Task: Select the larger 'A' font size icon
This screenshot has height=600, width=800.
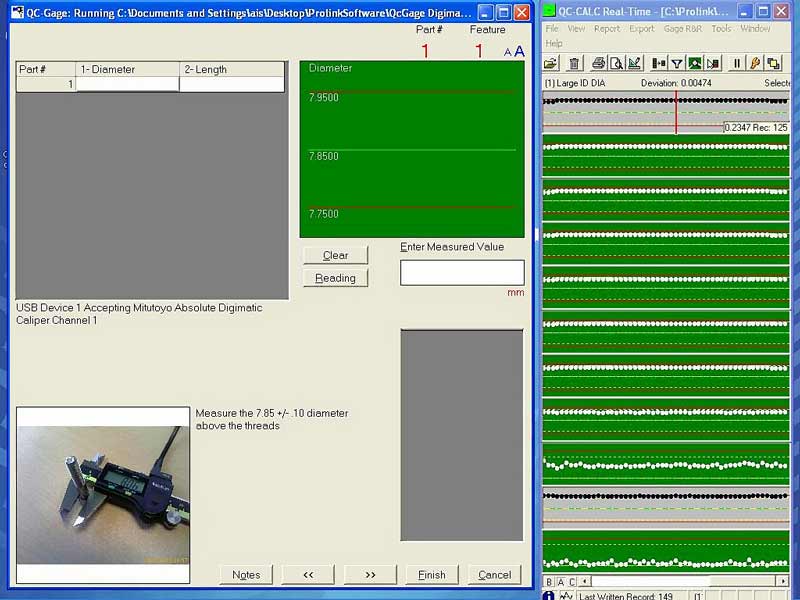Action: coord(519,52)
